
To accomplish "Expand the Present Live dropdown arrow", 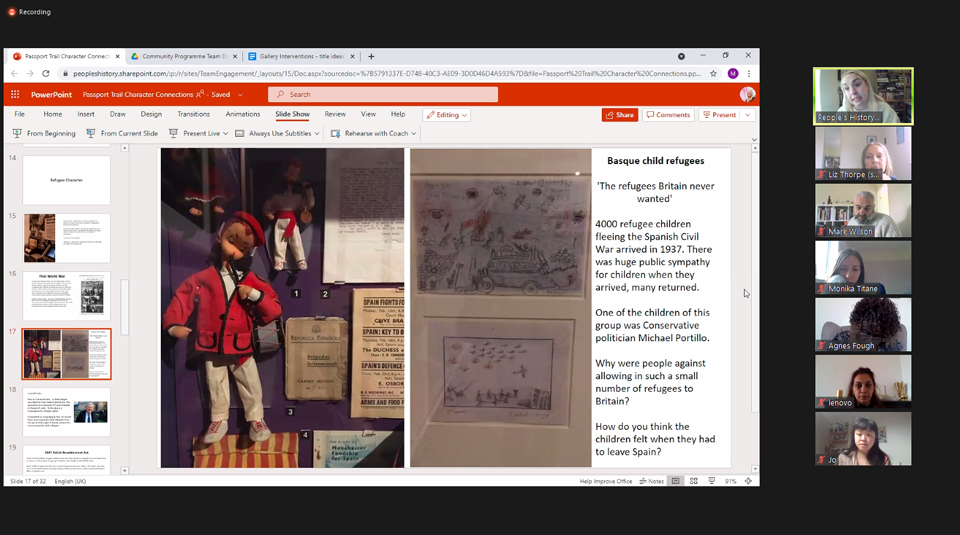I will 225,133.
